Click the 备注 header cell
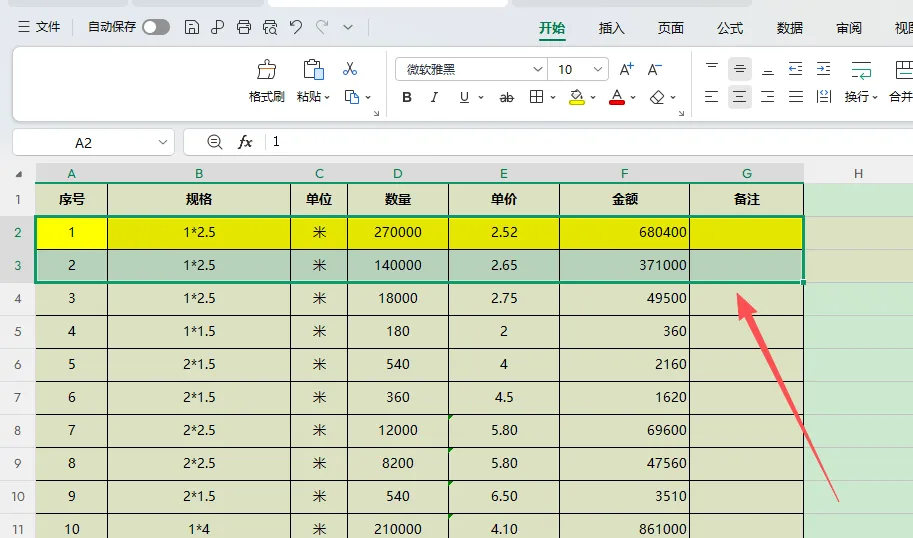This screenshot has width=913, height=538. coord(746,199)
